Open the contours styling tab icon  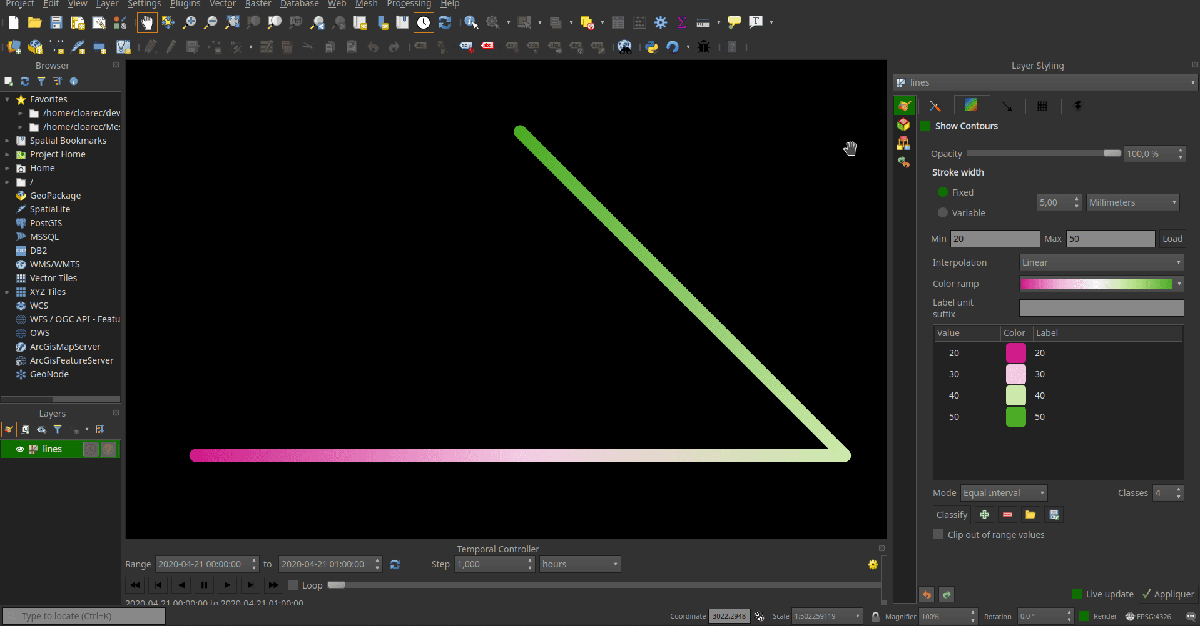pos(970,105)
